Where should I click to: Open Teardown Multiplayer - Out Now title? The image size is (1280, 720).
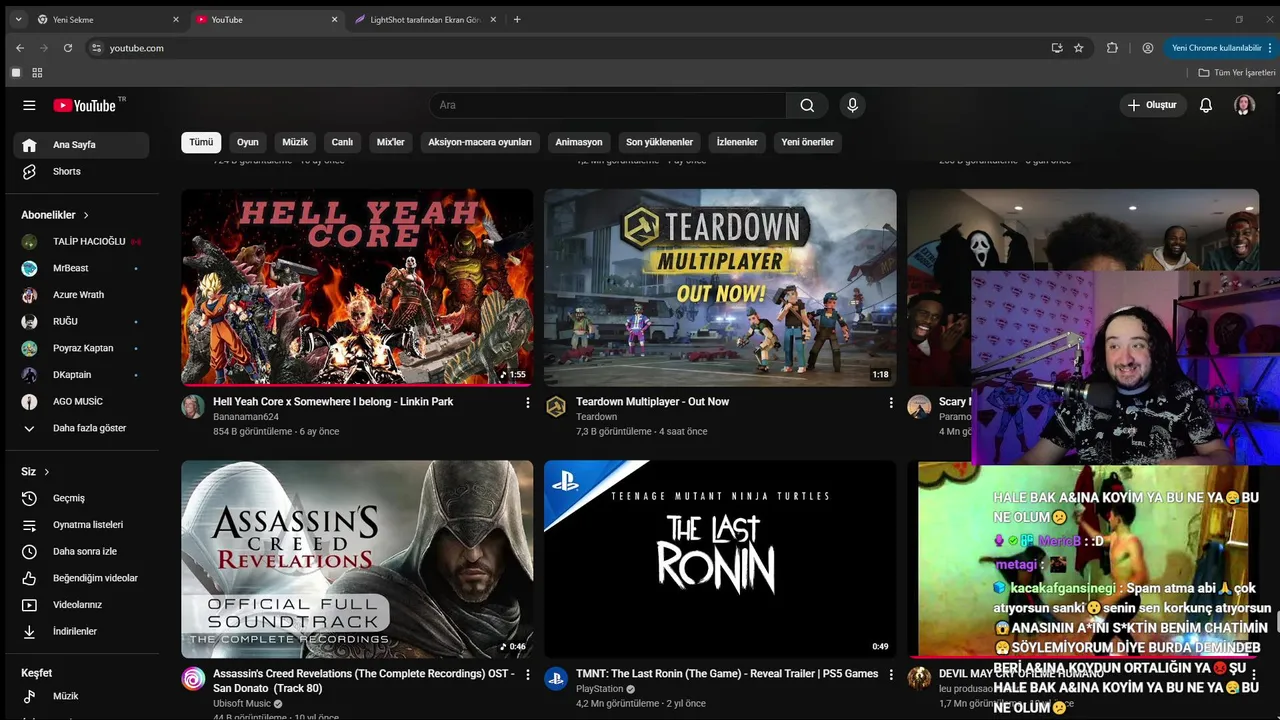point(652,402)
